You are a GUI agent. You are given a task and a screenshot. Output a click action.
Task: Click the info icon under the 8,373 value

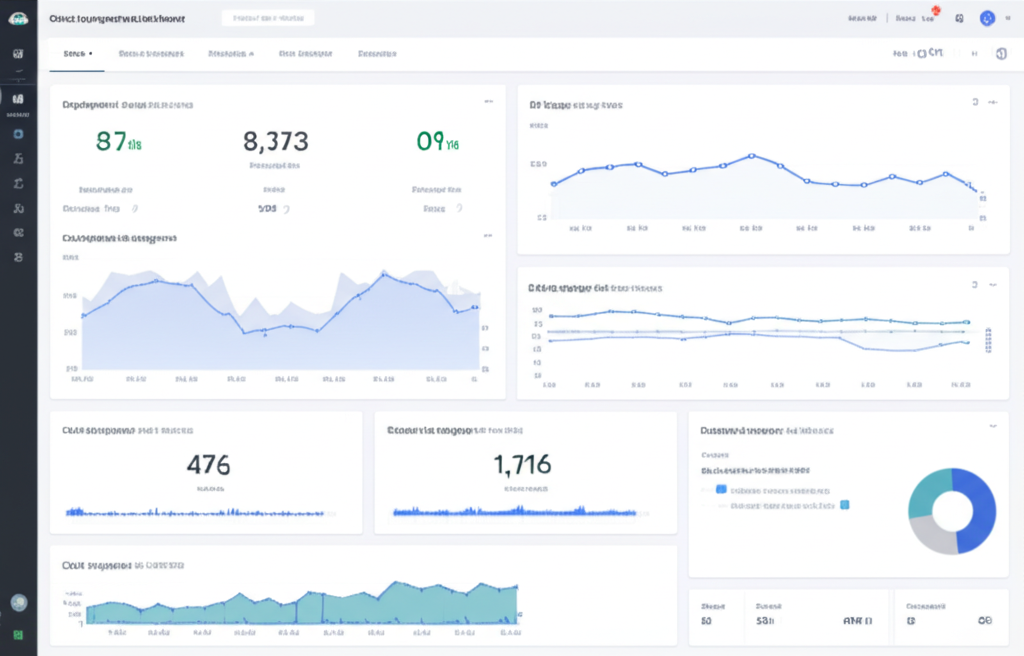coord(286,210)
